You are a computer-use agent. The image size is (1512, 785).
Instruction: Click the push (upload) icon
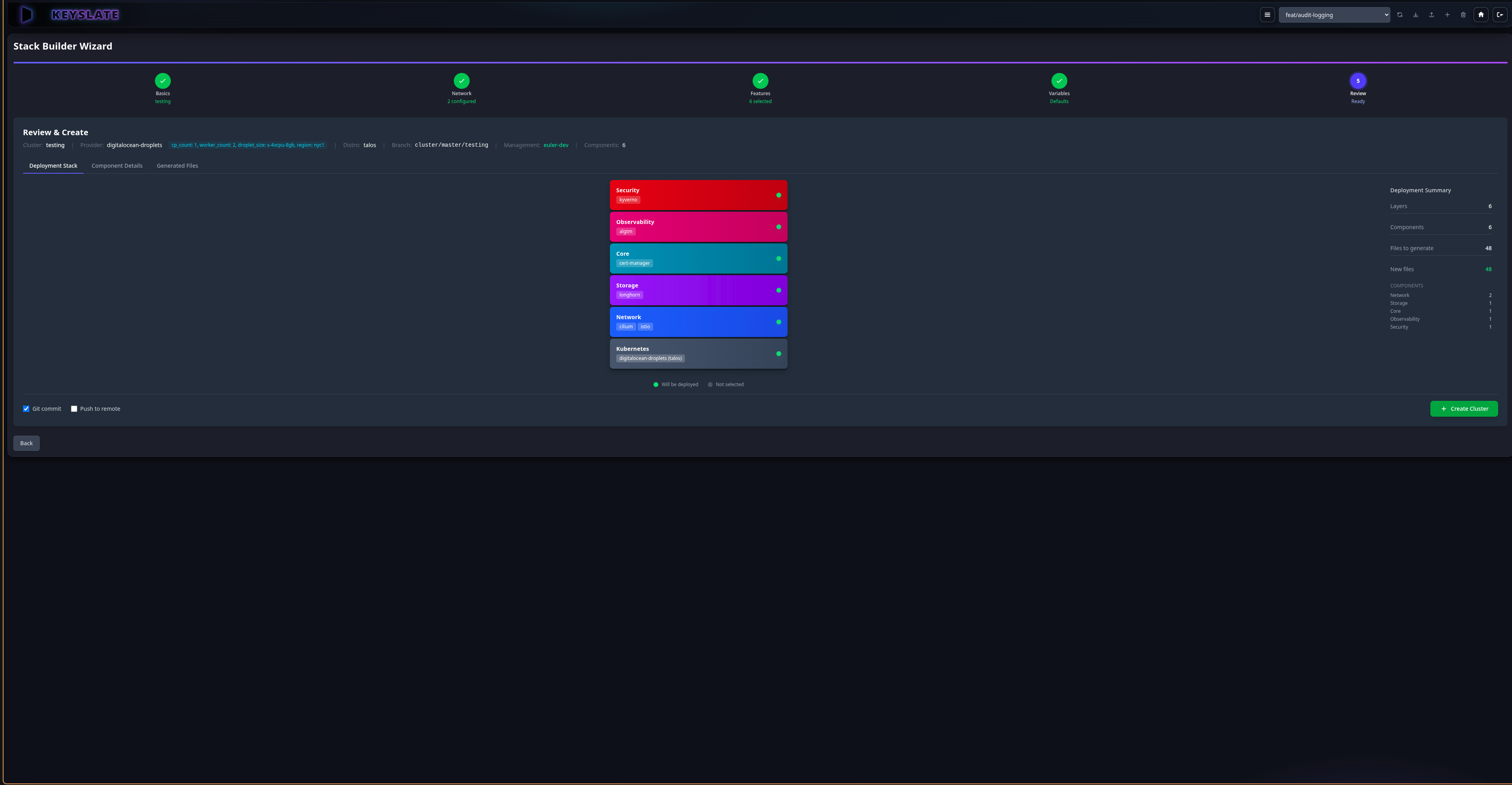click(1432, 15)
